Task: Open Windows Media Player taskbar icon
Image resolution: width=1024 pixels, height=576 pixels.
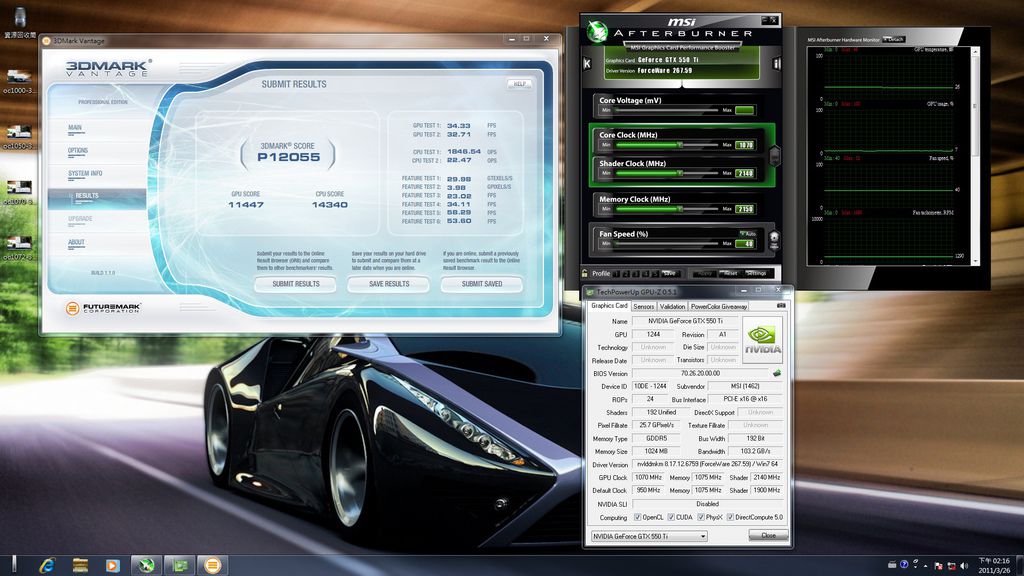Action: 112,565
